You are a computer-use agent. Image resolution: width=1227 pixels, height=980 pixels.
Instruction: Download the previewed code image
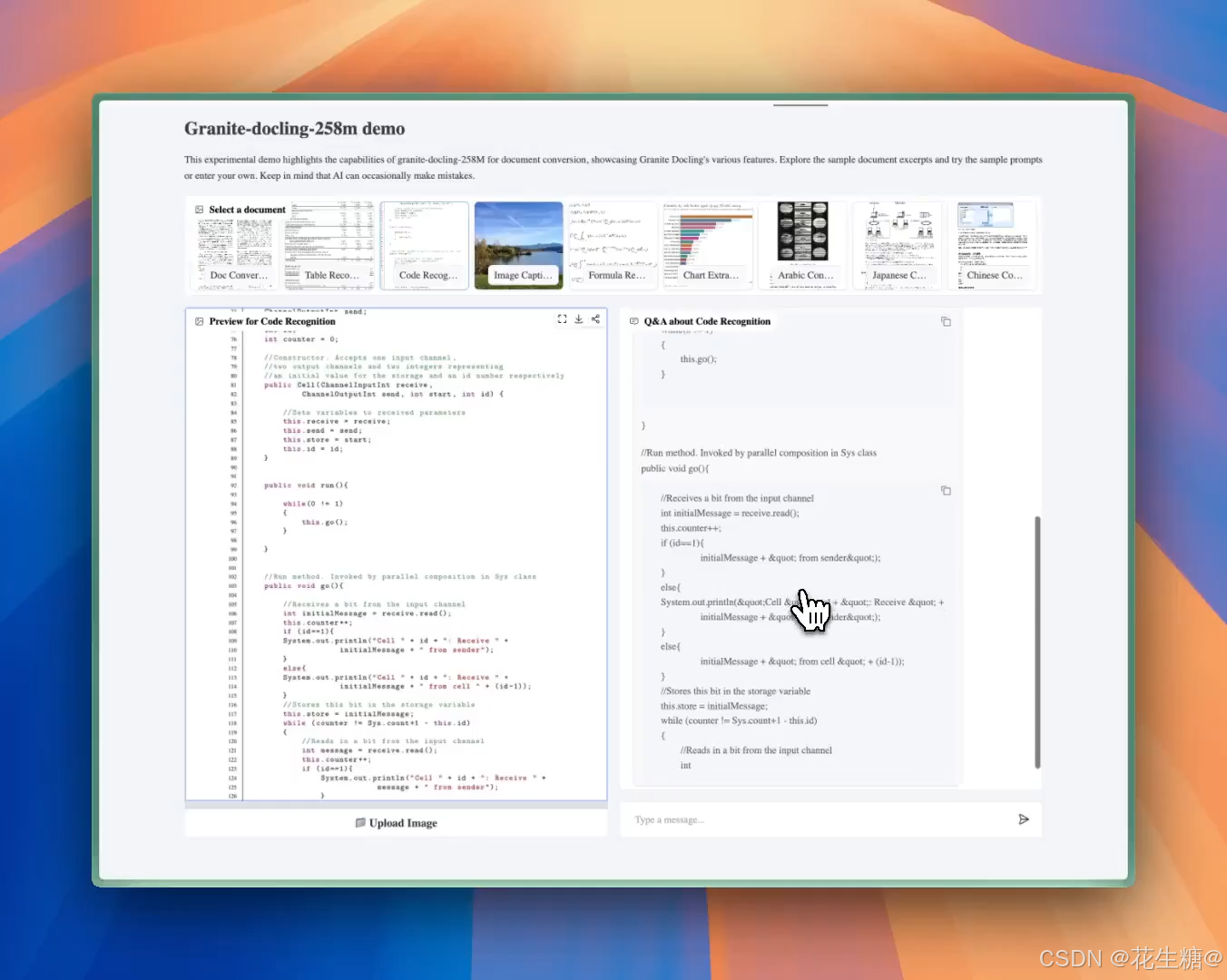tap(579, 318)
